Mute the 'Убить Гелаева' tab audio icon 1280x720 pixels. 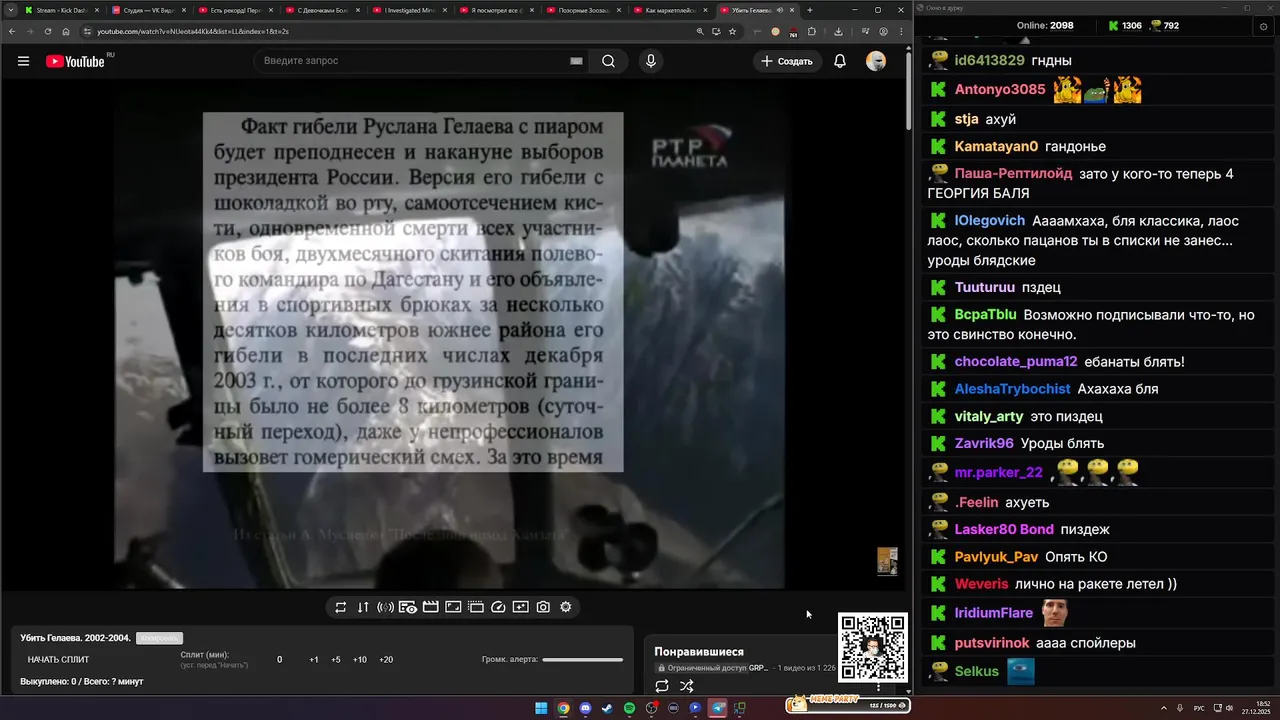779,10
